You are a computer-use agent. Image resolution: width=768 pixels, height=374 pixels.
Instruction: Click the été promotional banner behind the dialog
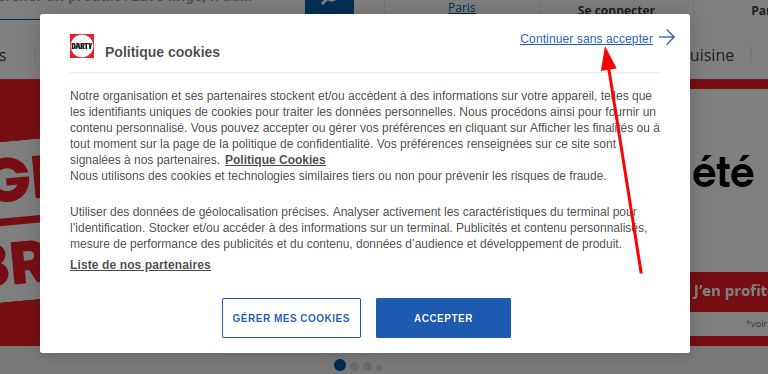(x=723, y=171)
